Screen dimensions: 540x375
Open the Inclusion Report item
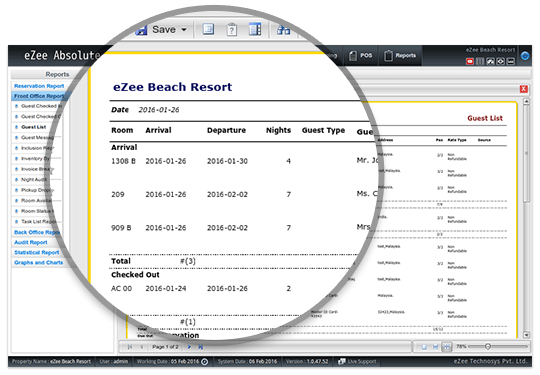(37, 148)
